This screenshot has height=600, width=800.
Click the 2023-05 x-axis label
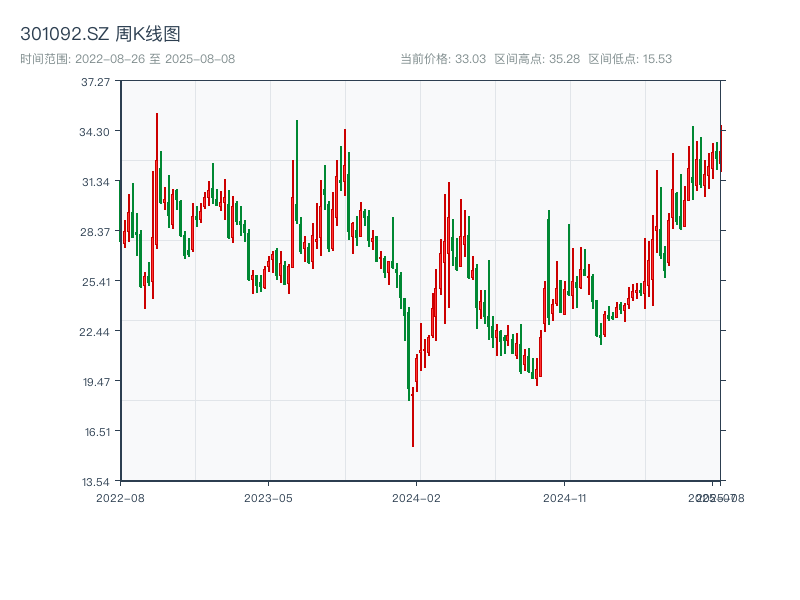[268, 498]
